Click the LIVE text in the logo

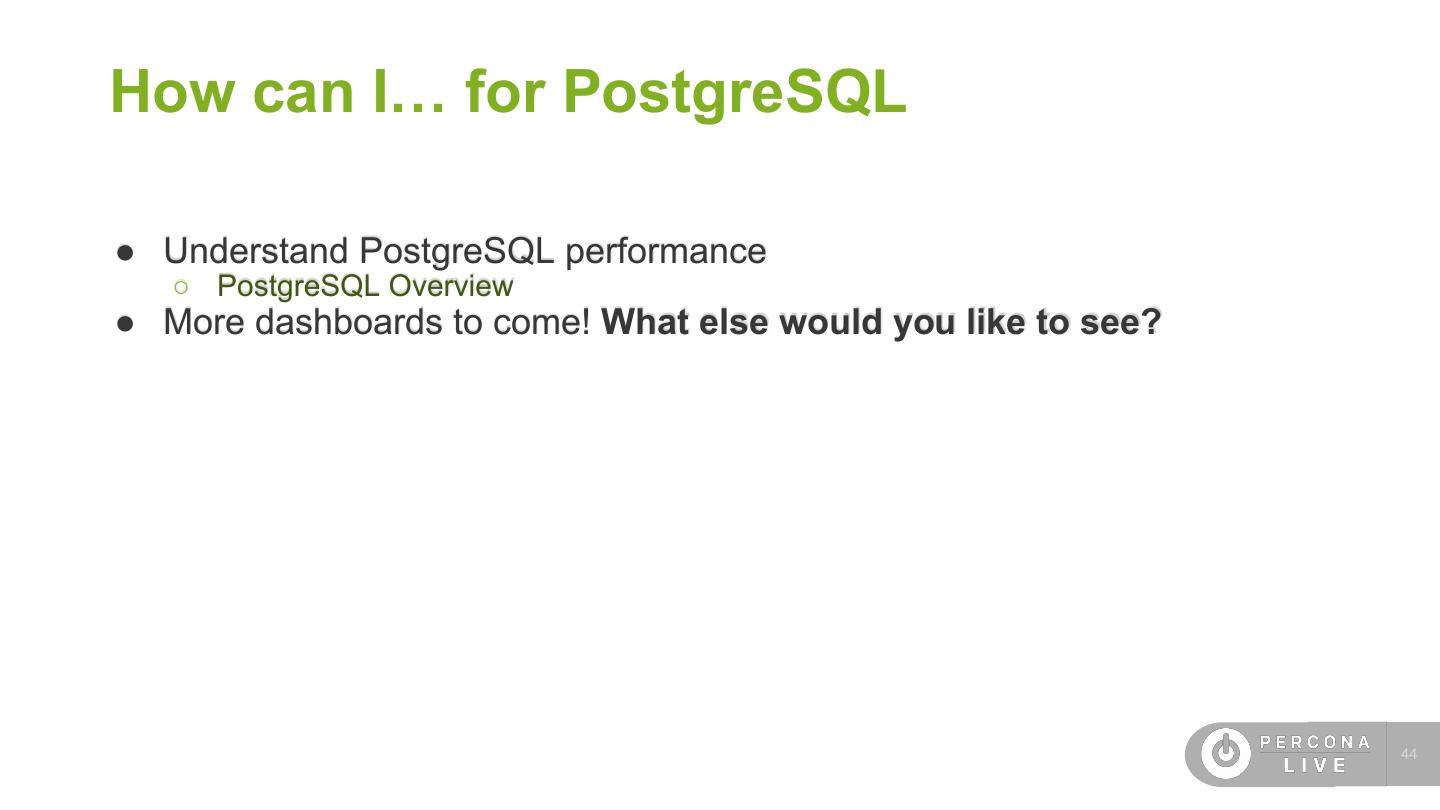(1316, 766)
